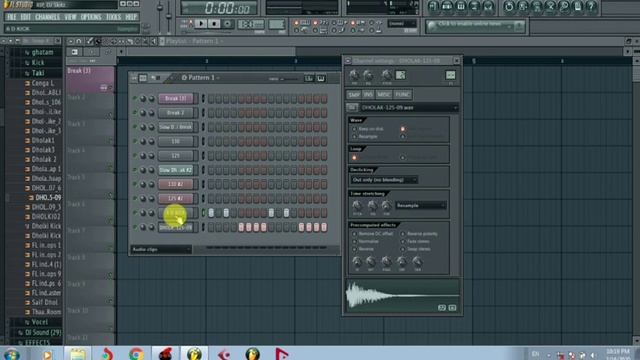Viewport: 640px width, 360px height.
Task: Adjust the step sequencer swing slider
Action: point(289,79)
